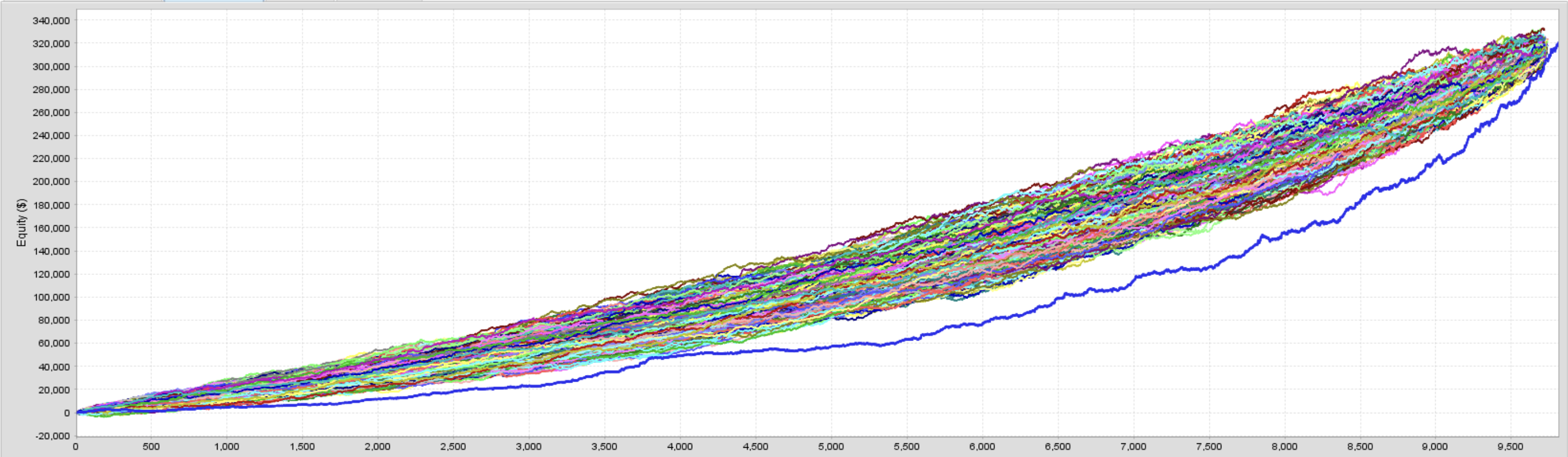Select the 60,000 y-axis tick label
The height and width of the screenshot is (457, 1568).
coord(54,343)
